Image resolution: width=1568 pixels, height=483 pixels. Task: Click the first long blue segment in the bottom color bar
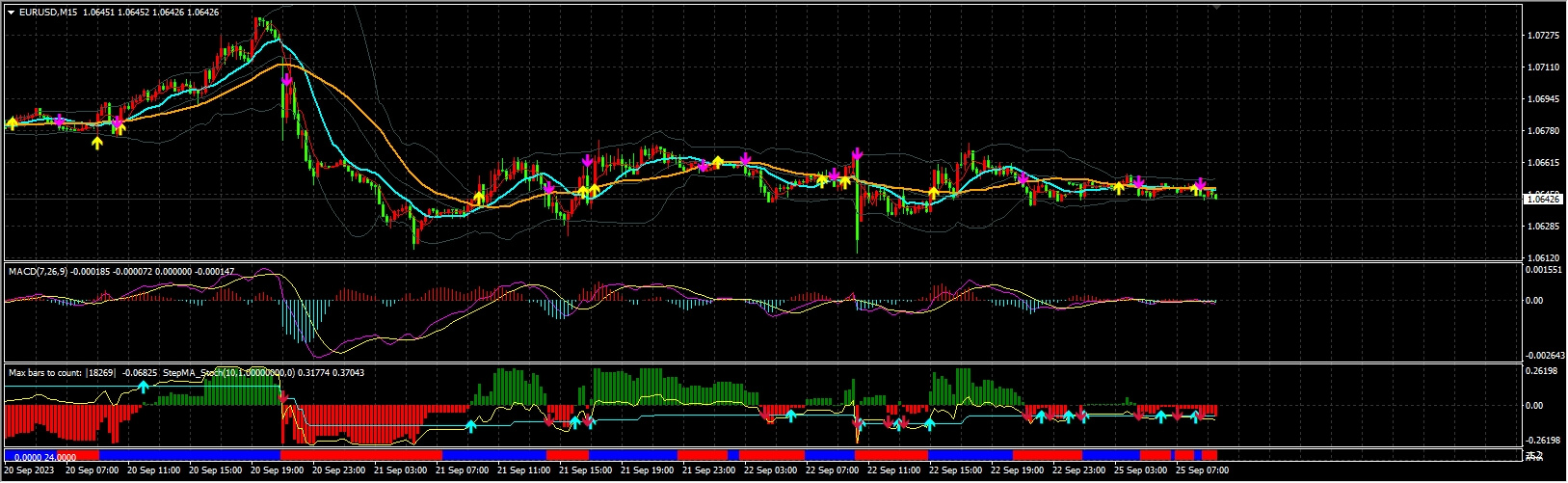189,454
